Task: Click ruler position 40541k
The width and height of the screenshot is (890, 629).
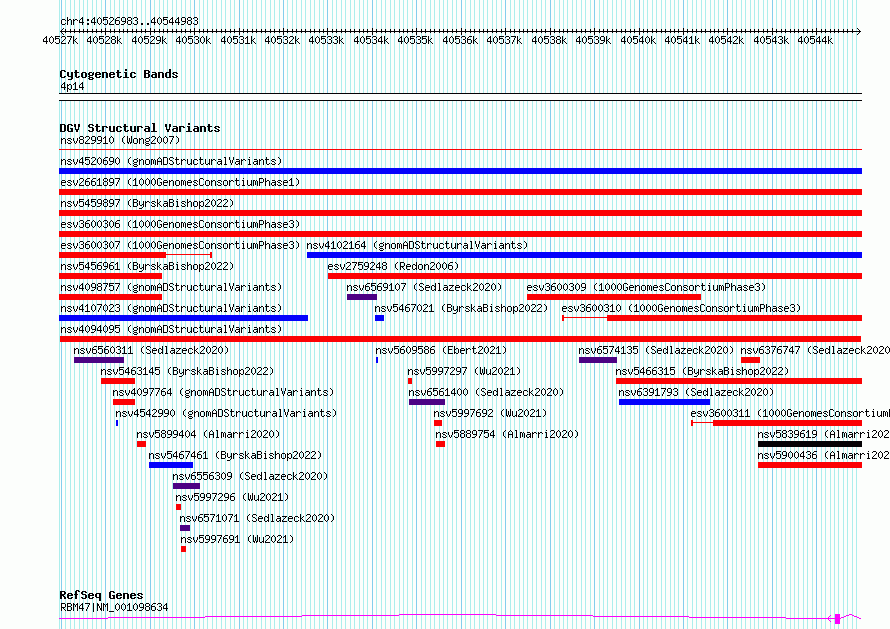Action: (x=682, y=40)
